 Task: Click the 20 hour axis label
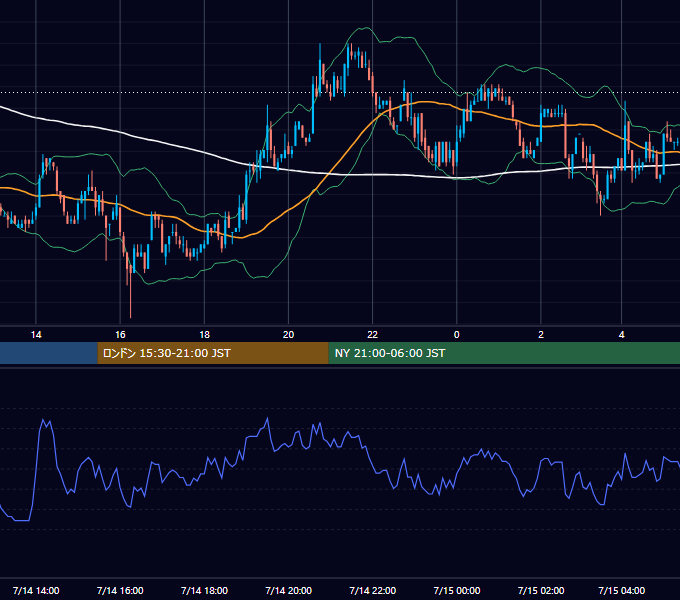click(x=288, y=335)
